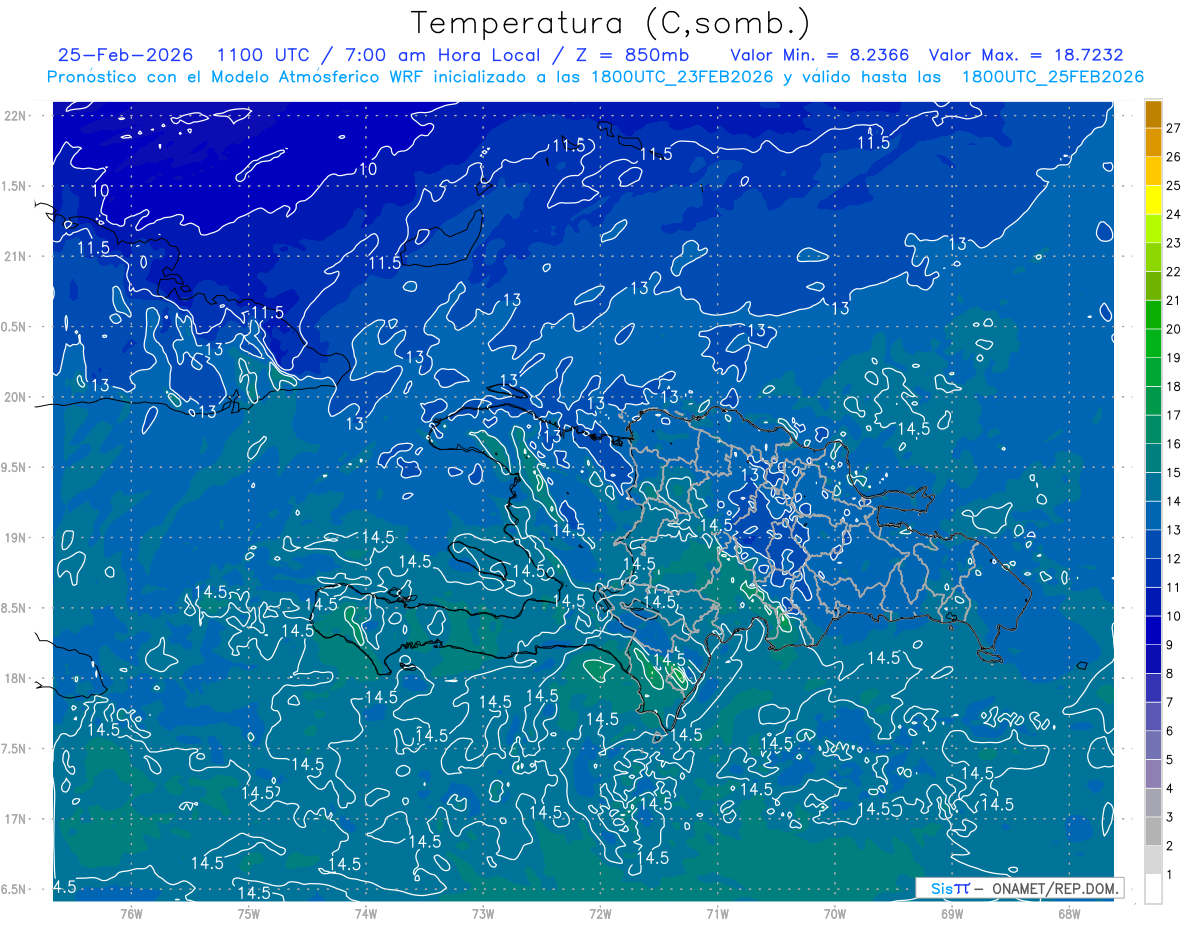1200x927 pixels.
Task: Pick the orange swatch between 26 and 27
Action: click(x=1153, y=142)
